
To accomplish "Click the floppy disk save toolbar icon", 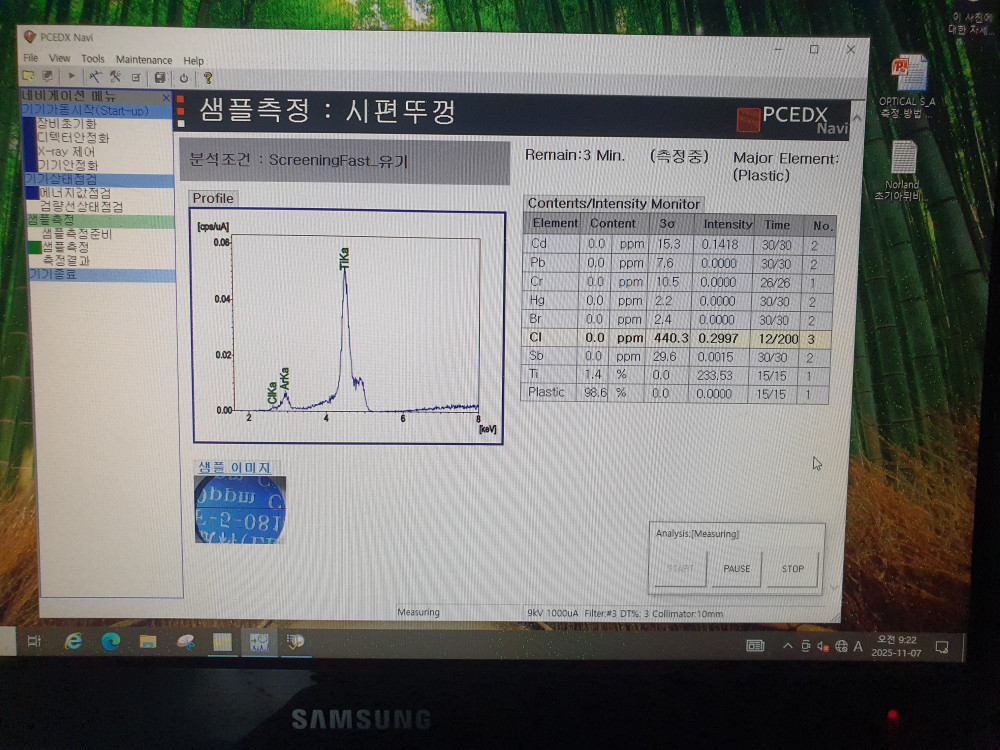I will [159, 77].
